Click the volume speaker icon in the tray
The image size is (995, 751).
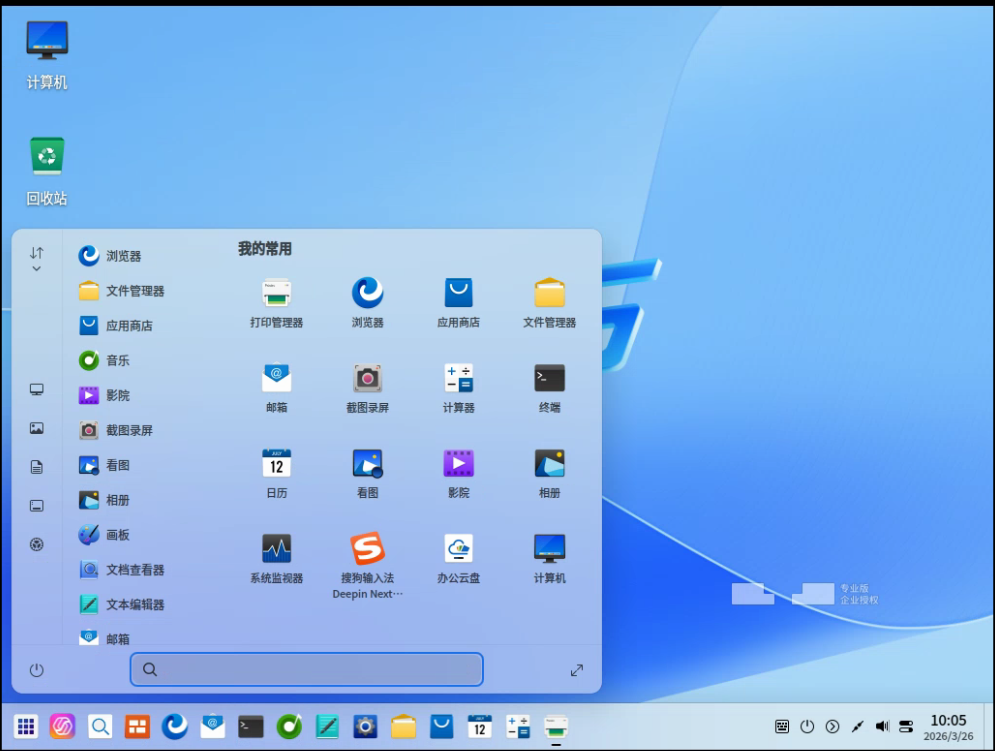(x=882, y=726)
